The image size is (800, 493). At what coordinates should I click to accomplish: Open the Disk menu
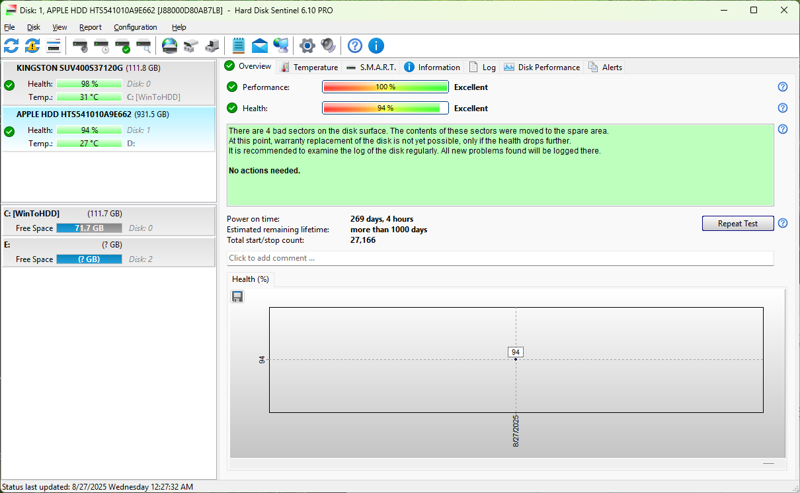[33, 27]
